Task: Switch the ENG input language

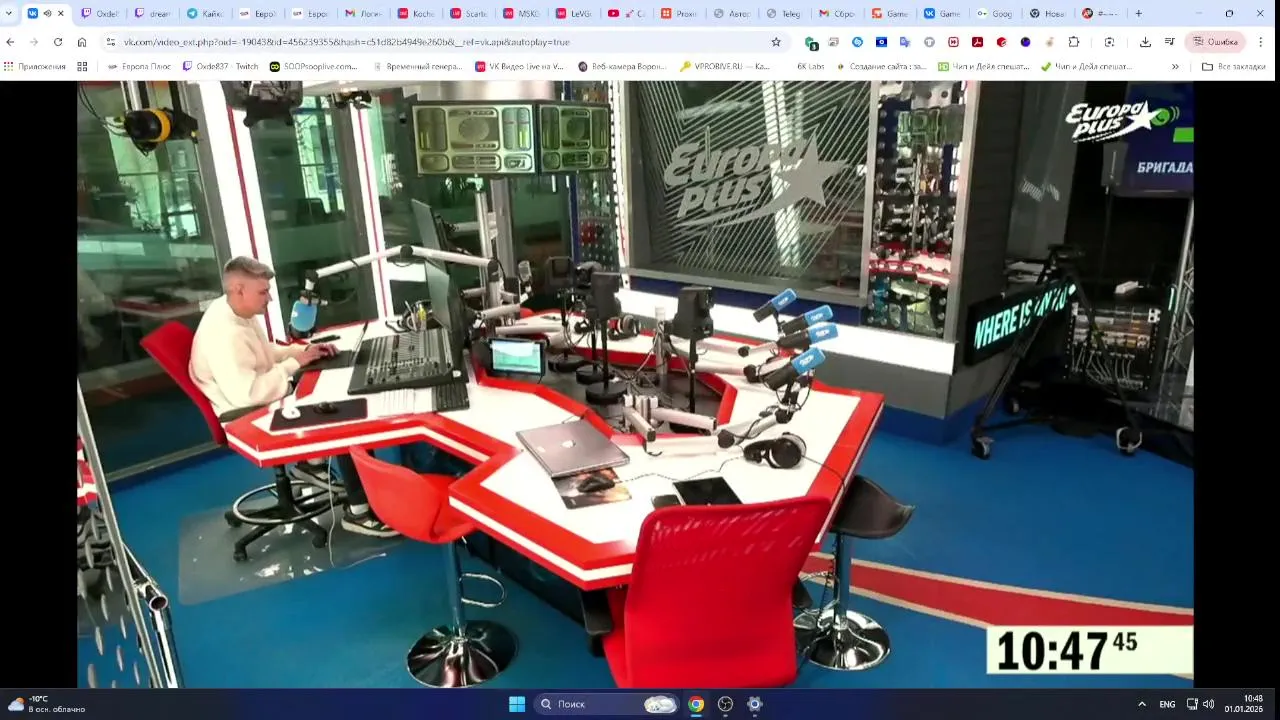Action: click(x=1167, y=704)
